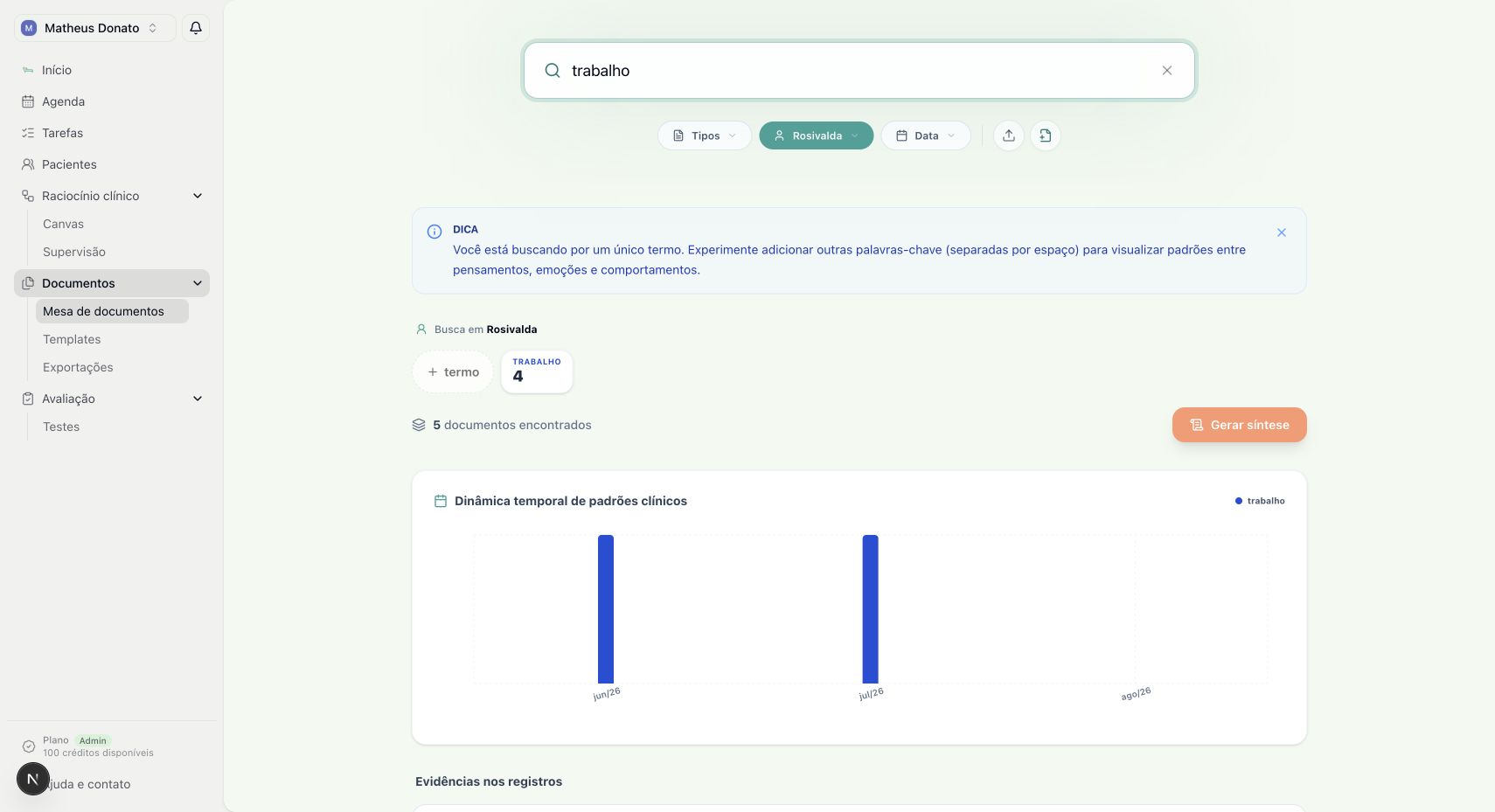Clear the search field with the X
1495x812 pixels.
click(1167, 71)
